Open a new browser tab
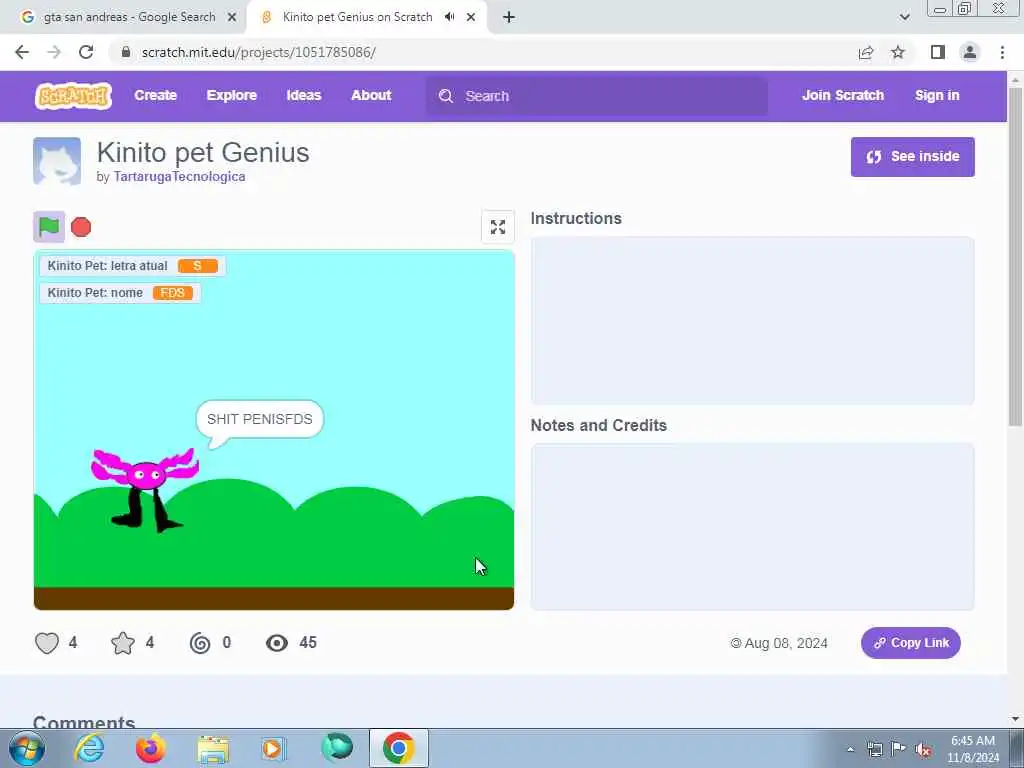 coord(509,18)
